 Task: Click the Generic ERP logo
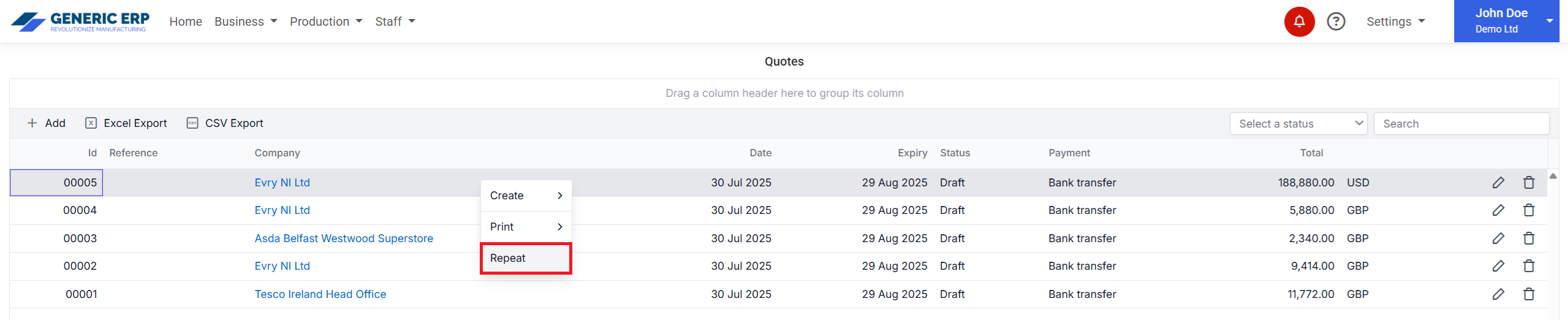pyautogui.click(x=80, y=21)
